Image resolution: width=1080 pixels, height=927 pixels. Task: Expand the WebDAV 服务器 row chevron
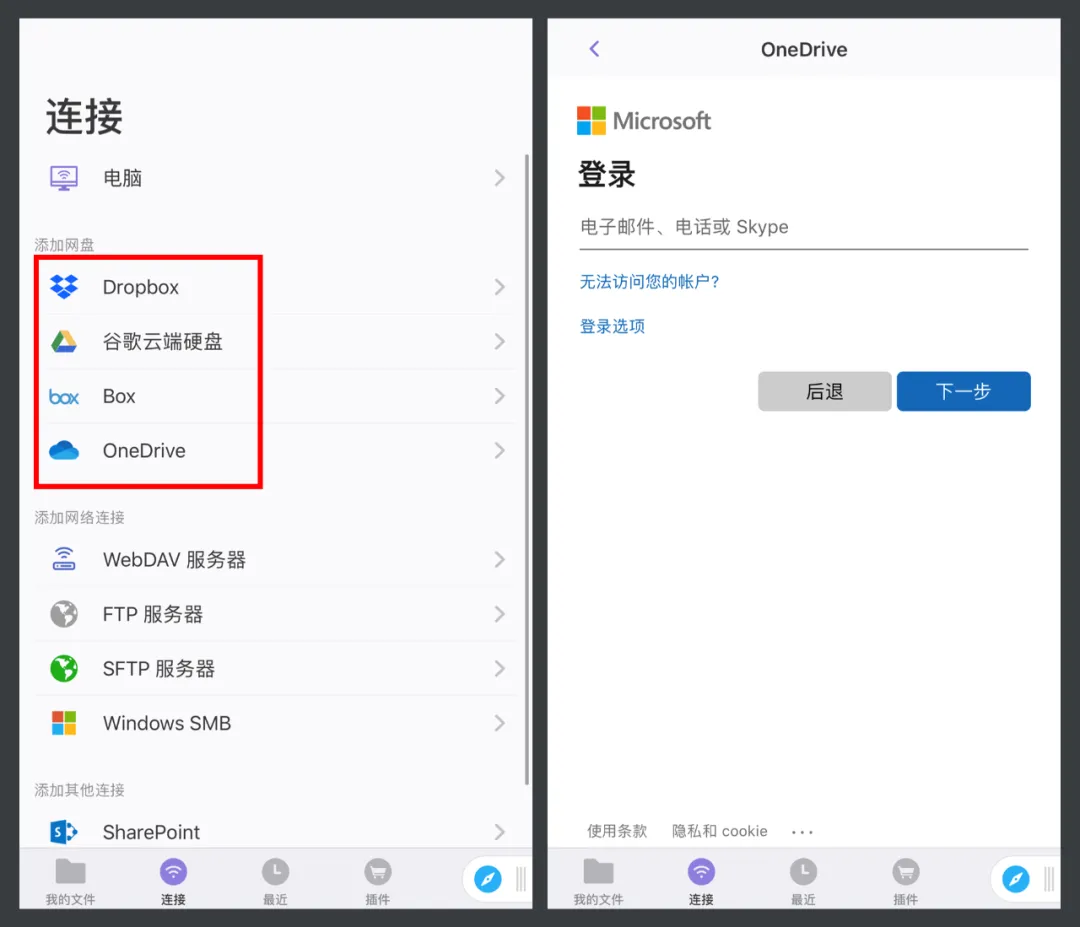500,559
